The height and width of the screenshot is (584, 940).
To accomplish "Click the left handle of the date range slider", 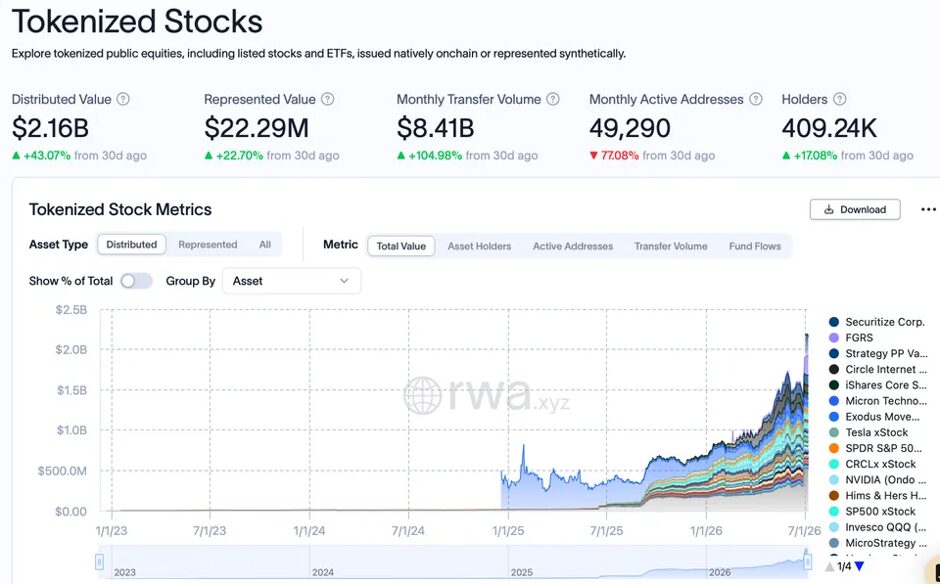I will click(x=100, y=562).
